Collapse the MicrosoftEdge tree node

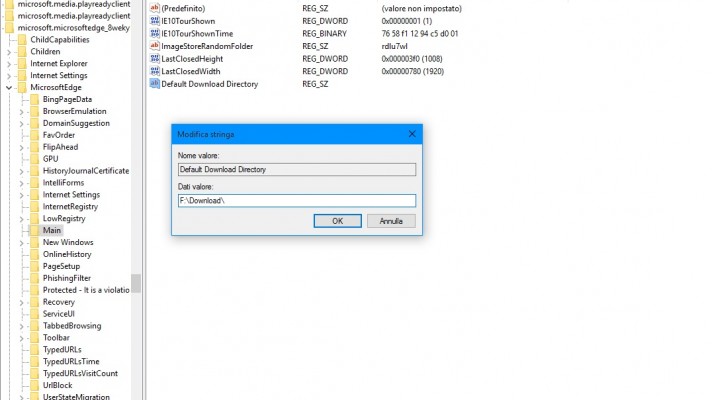click(9, 87)
